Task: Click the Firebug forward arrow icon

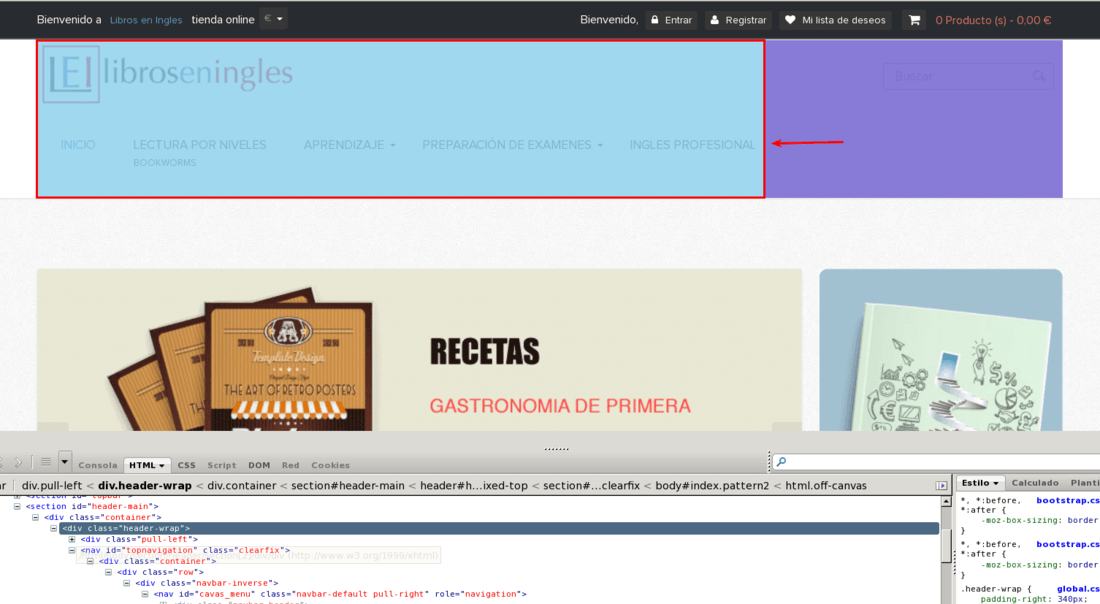Action: [18, 462]
